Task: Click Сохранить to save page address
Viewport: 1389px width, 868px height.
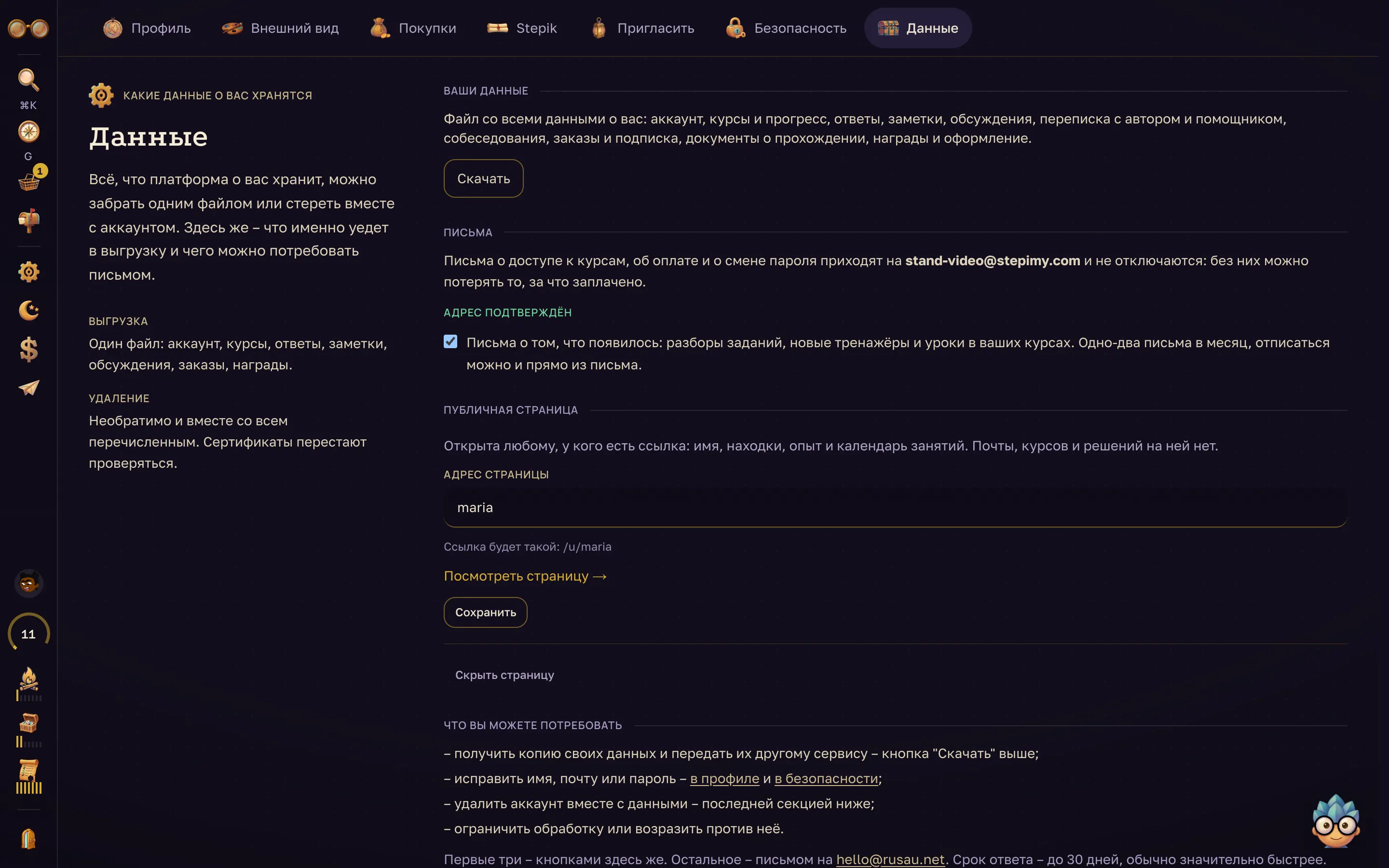Action: tap(486, 612)
